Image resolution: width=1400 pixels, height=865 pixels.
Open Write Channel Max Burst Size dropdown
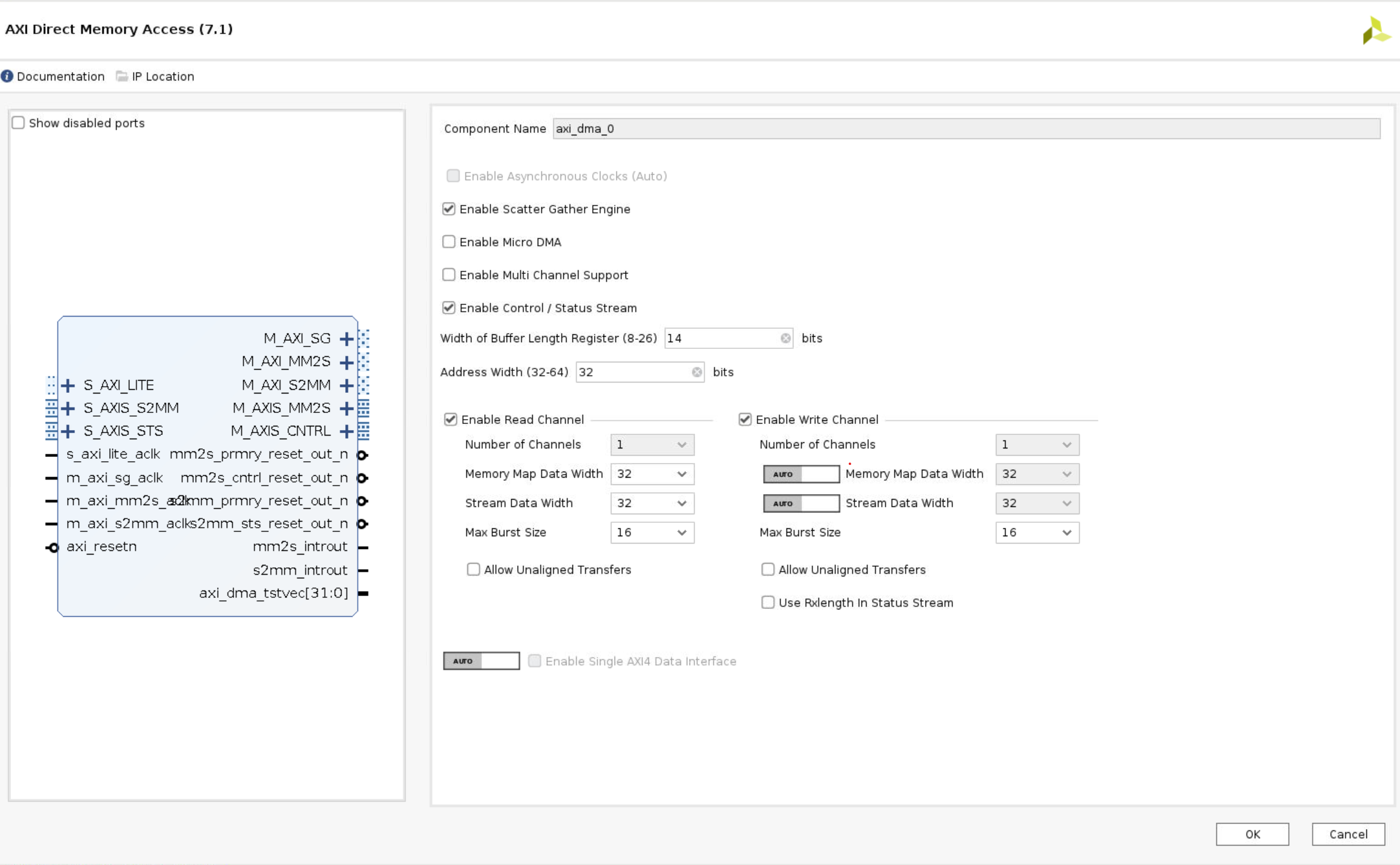coord(1037,533)
